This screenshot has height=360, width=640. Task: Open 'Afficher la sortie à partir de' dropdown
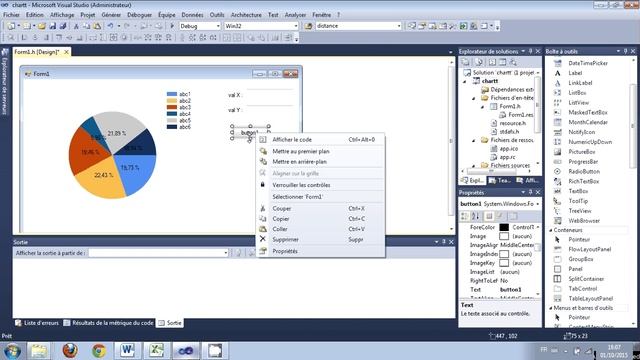(x=225, y=253)
